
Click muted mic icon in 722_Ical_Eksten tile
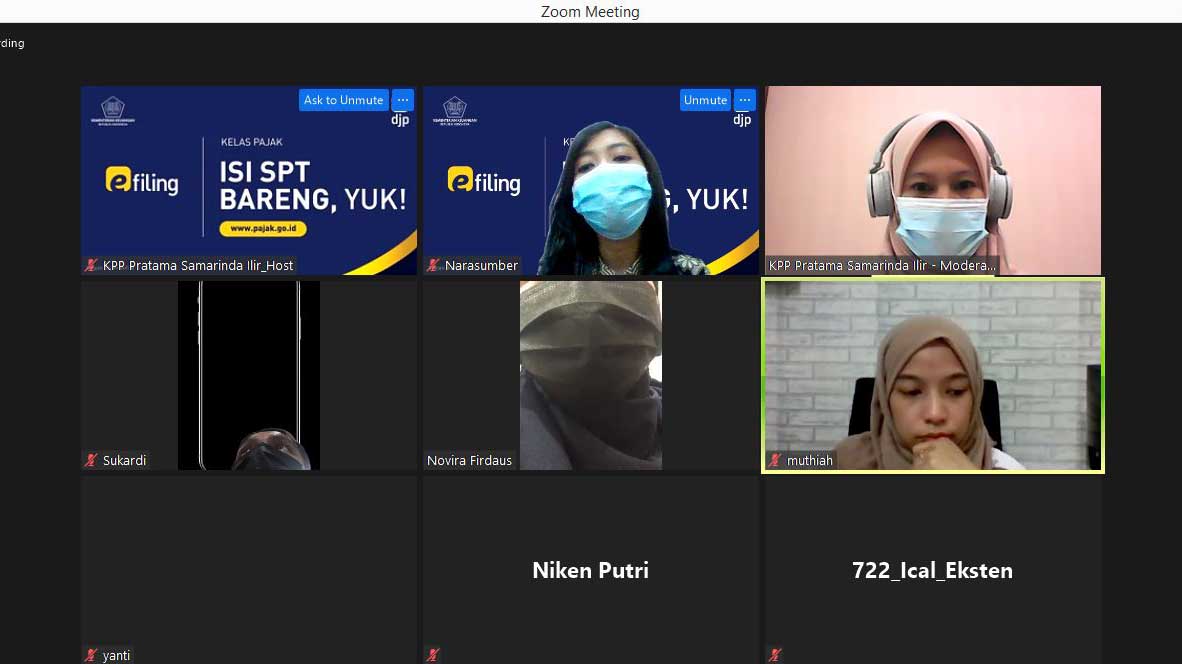(776, 656)
